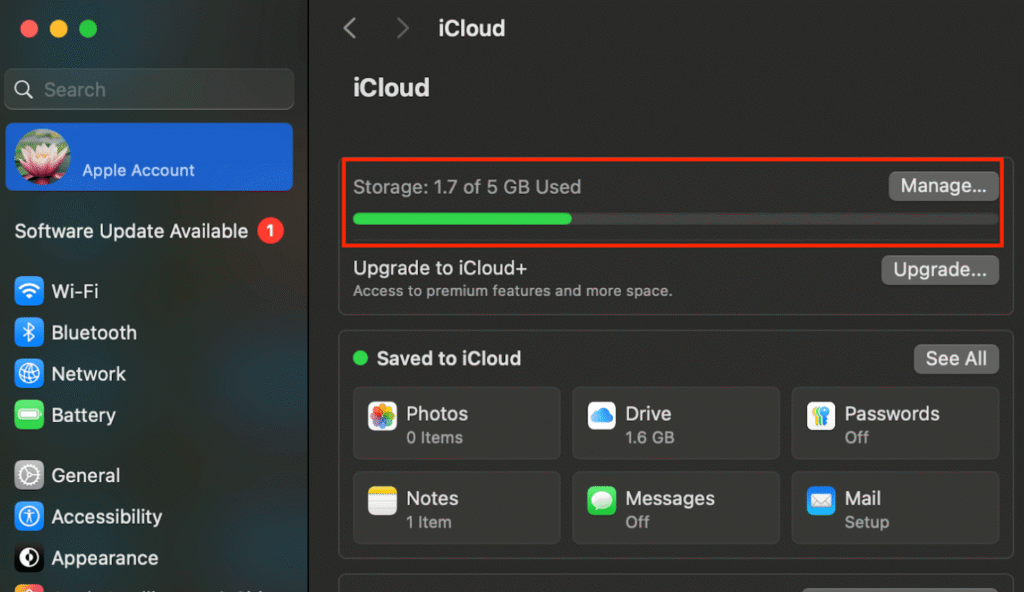Go forward with the right chevron
Viewport: 1024px width, 592px height.
(x=402, y=28)
